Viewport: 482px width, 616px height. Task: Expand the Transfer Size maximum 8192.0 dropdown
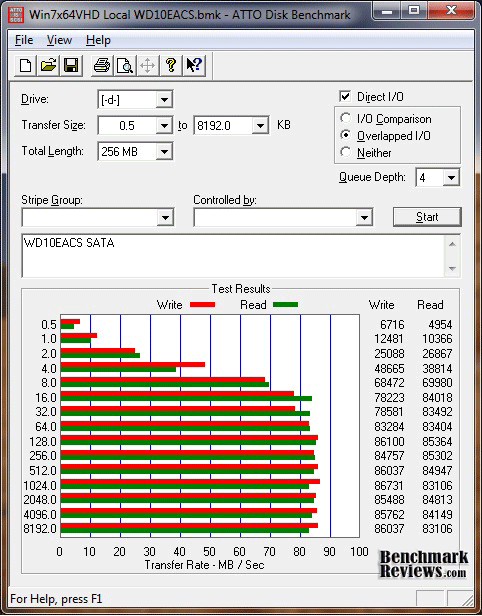point(260,126)
